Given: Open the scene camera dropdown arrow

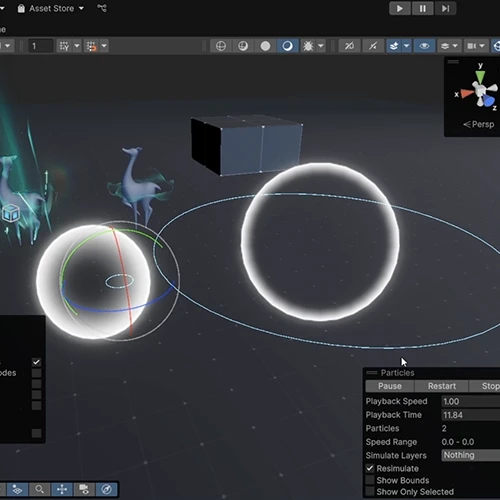Looking at the screenshot, I should [482, 46].
